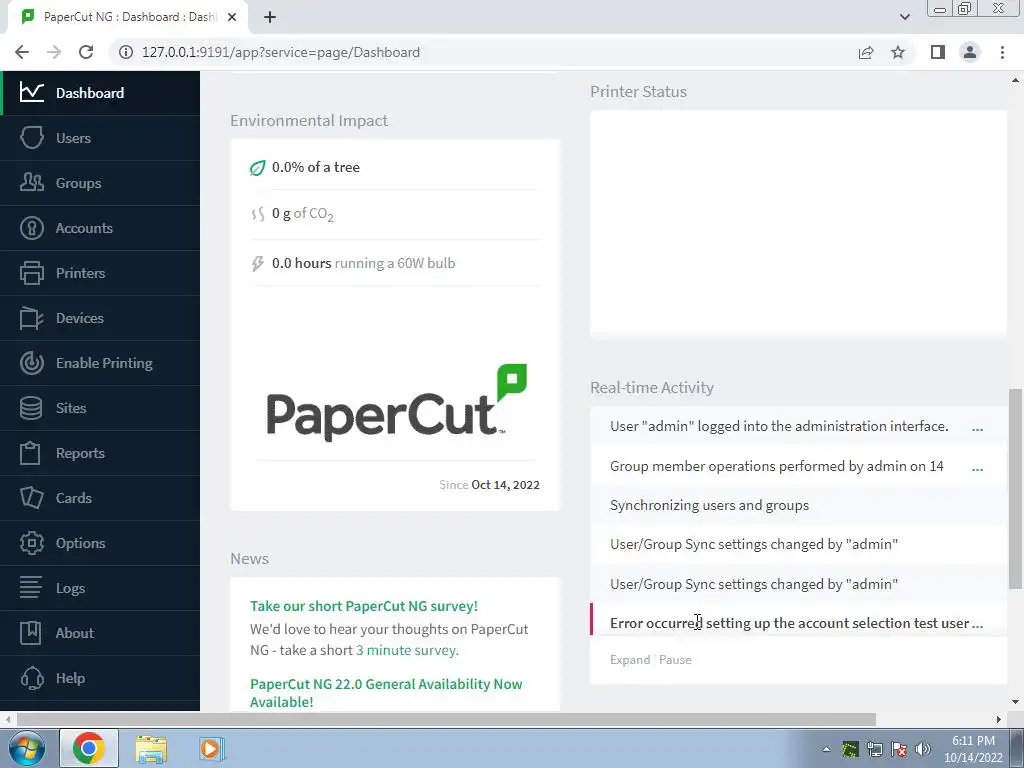Click the Devices icon in sidebar
Image resolution: width=1024 pixels, height=768 pixels.
[31, 318]
